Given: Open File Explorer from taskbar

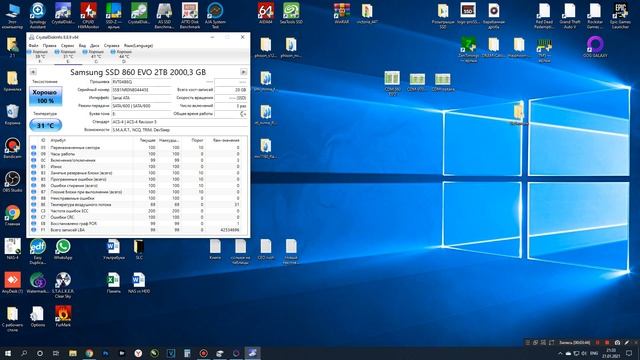Looking at the screenshot, I should pos(73,353).
